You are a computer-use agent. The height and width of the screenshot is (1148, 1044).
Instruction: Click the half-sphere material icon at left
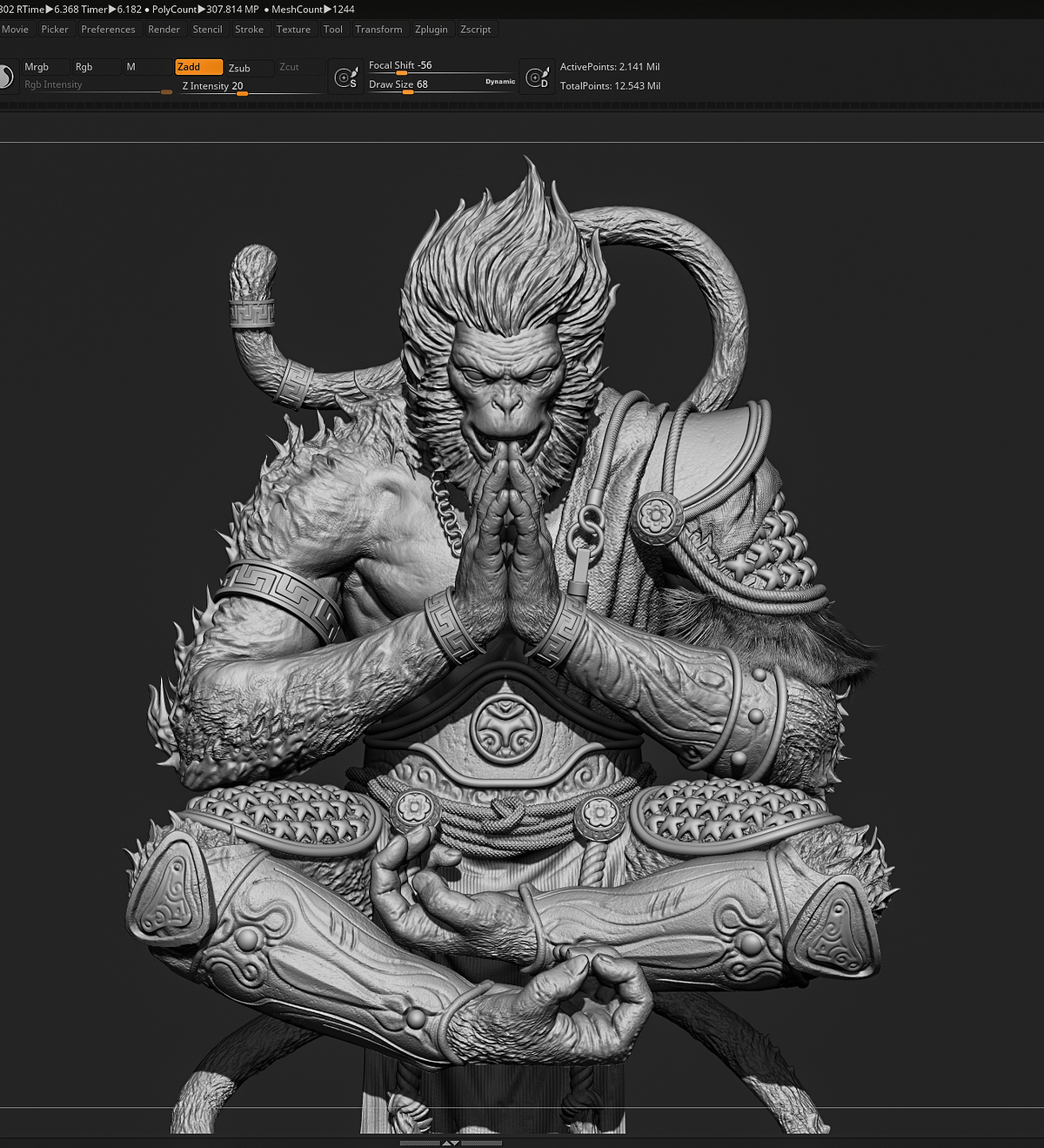[x=7, y=77]
